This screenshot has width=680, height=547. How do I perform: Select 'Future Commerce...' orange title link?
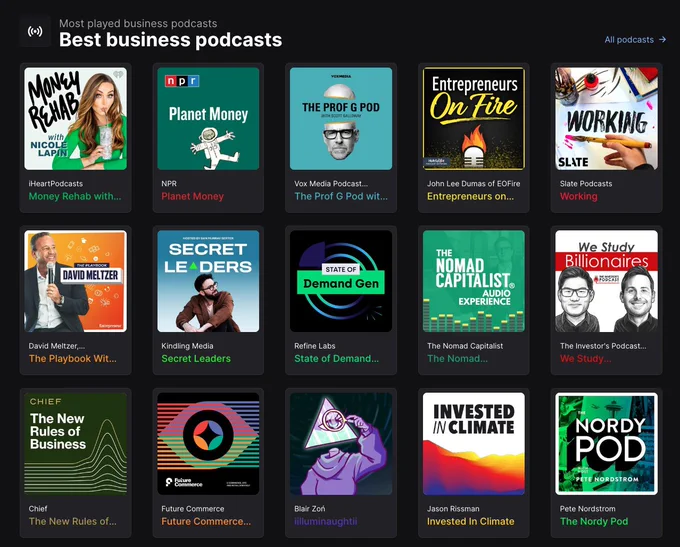coord(206,521)
